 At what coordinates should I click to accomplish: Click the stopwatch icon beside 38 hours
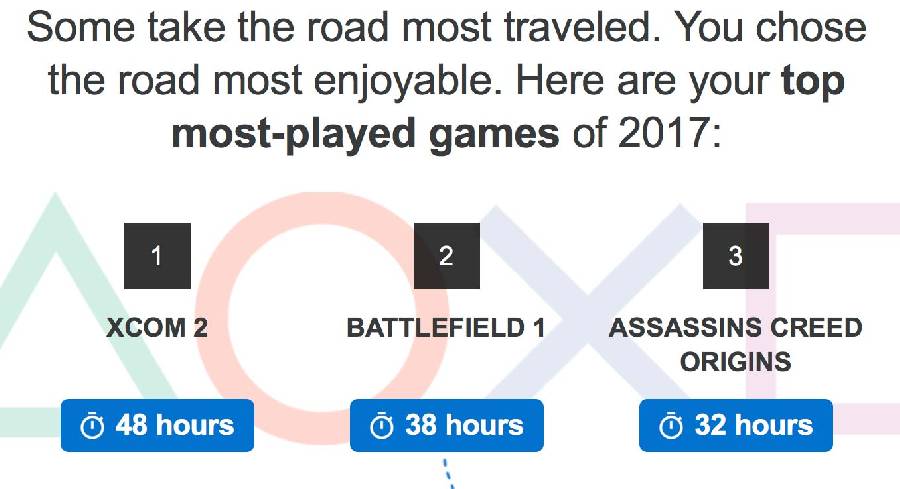click(381, 426)
